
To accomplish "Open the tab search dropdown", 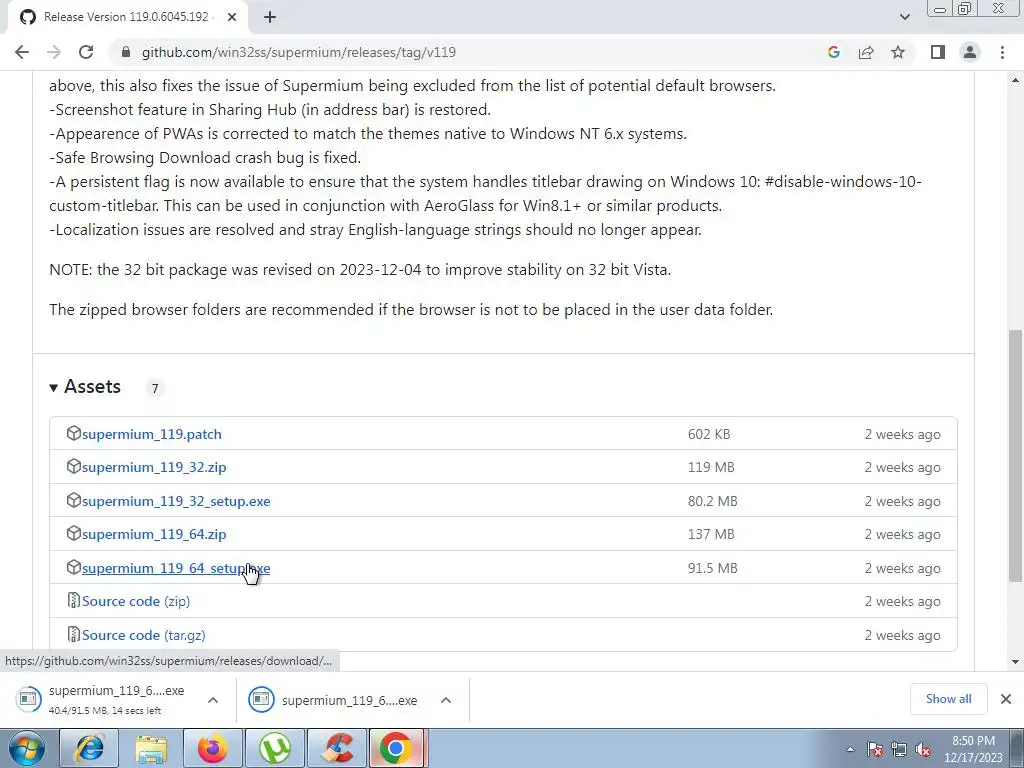I will (904, 17).
